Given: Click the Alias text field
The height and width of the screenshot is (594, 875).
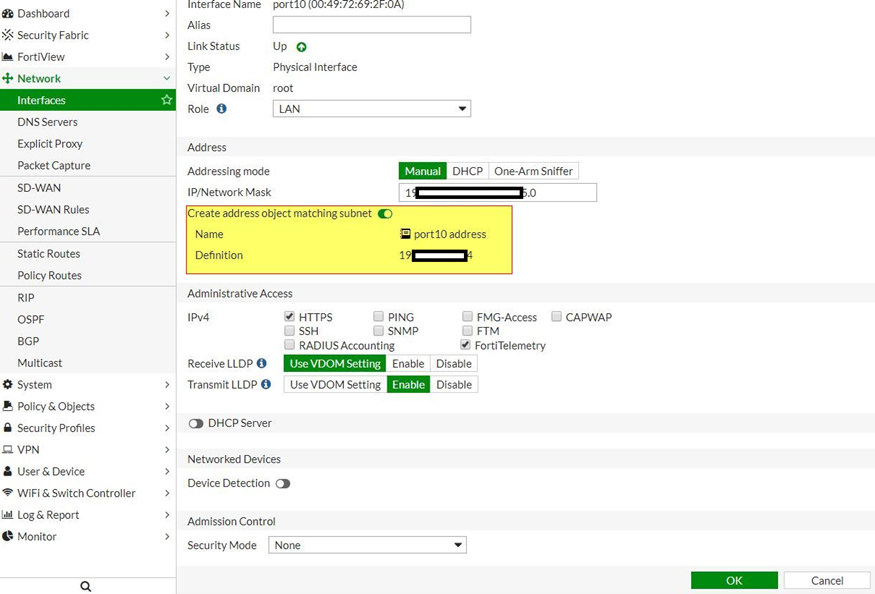Looking at the screenshot, I should (x=372, y=25).
